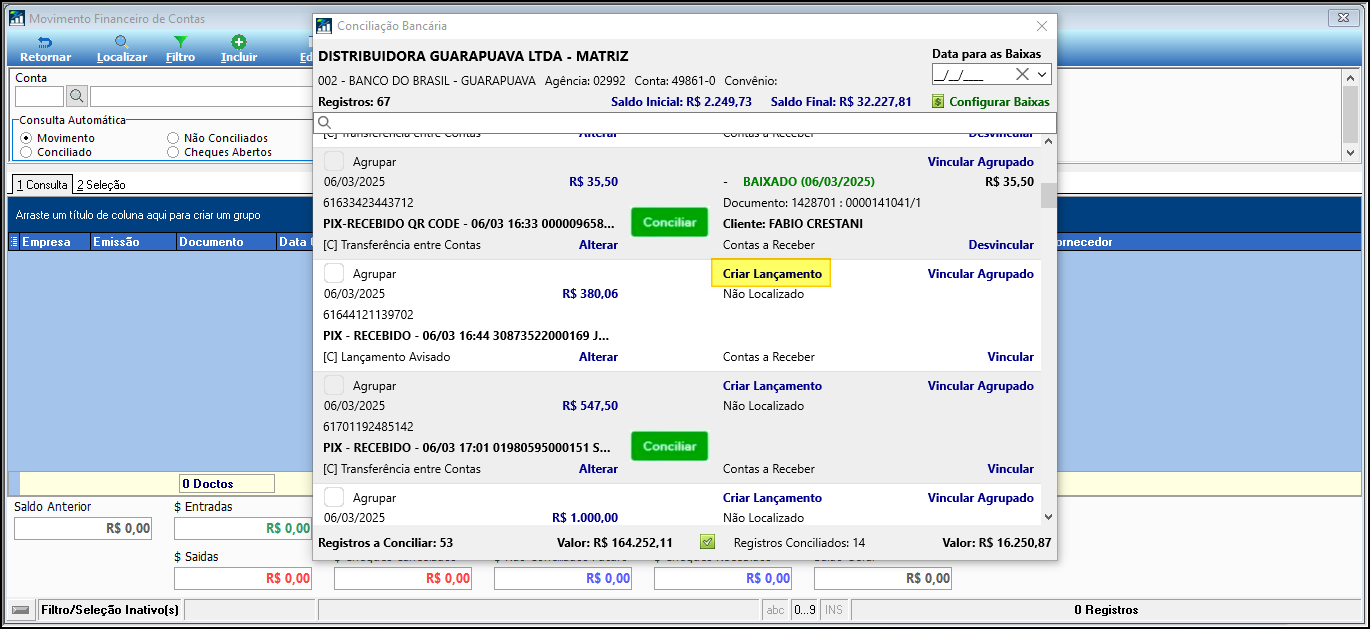Click the Conta code input field
The height and width of the screenshot is (629, 1370).
click(x=40, y=96)
